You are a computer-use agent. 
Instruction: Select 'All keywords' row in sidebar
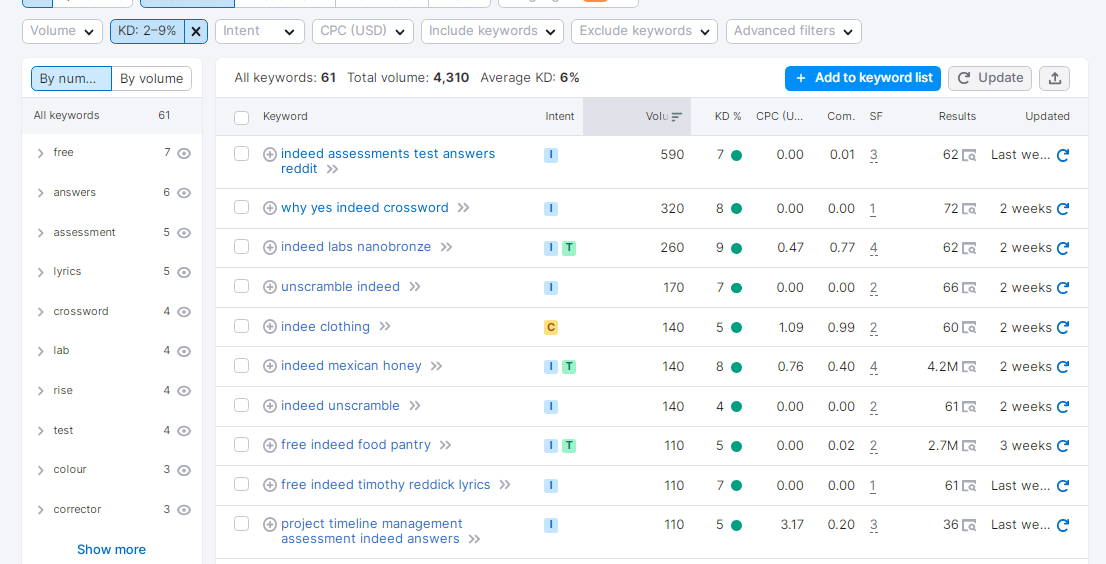[x=111, y=116]
